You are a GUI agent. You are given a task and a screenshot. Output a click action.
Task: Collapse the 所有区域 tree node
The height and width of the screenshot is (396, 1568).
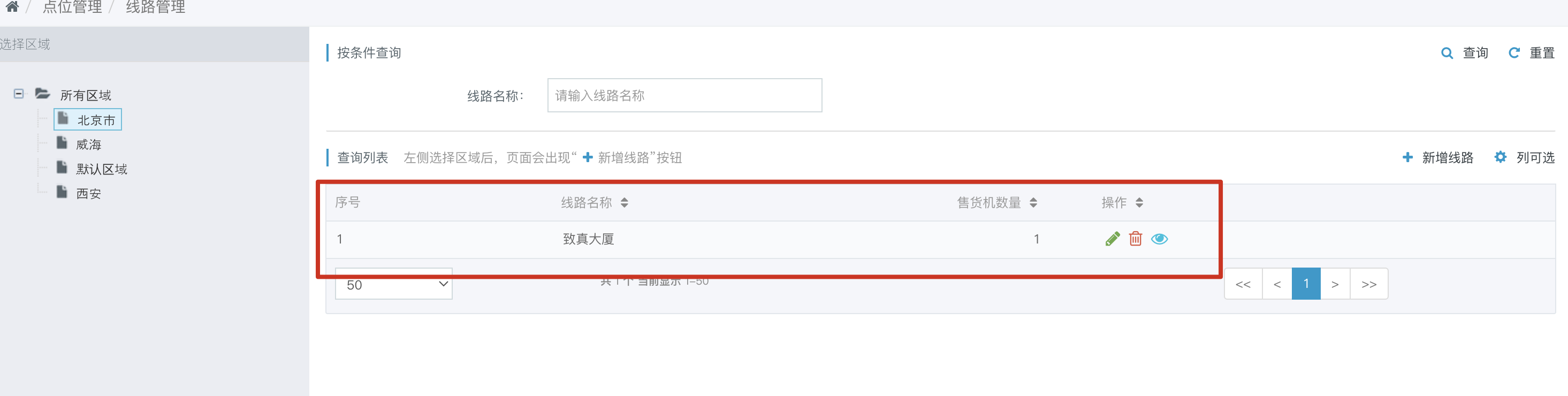pos(19,94)
